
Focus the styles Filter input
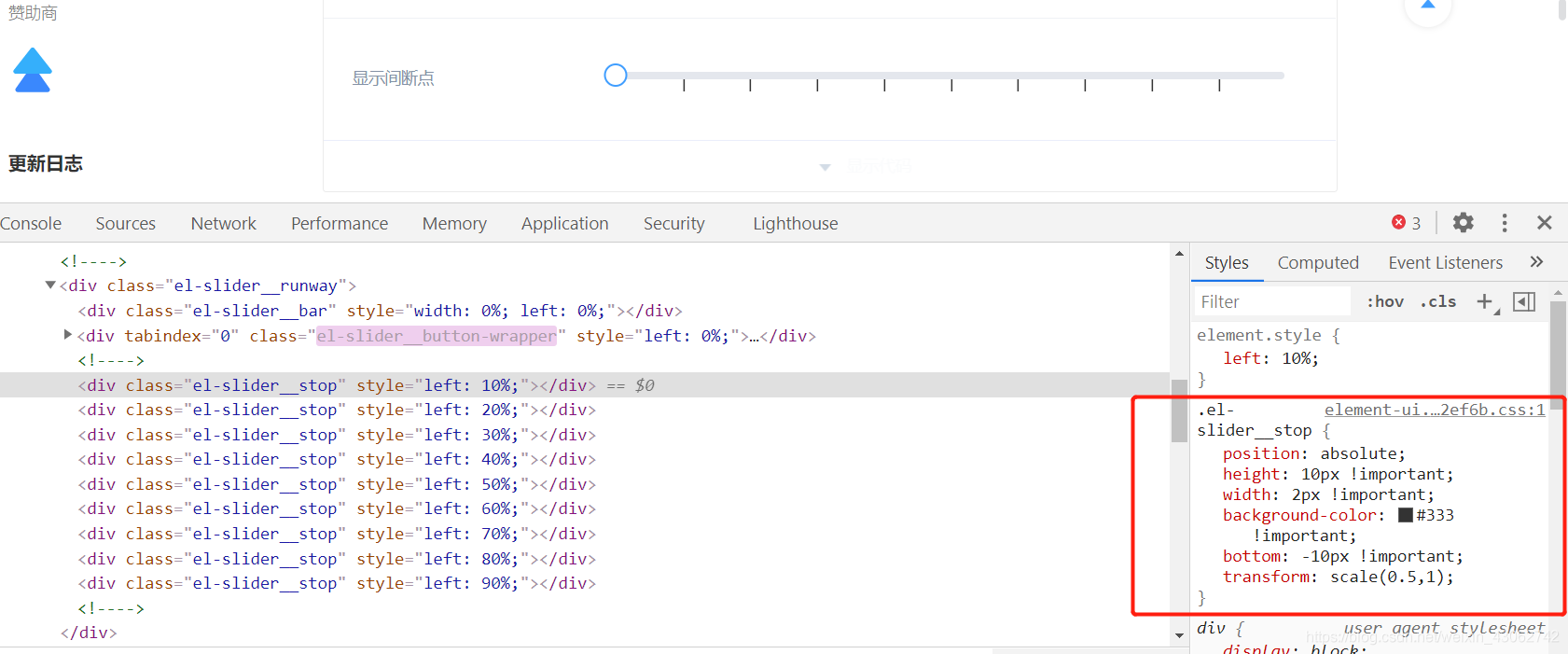(1272, 301)
